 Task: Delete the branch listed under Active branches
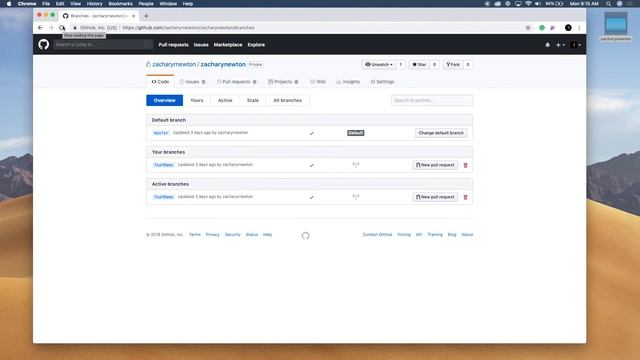tap(465, 197)
